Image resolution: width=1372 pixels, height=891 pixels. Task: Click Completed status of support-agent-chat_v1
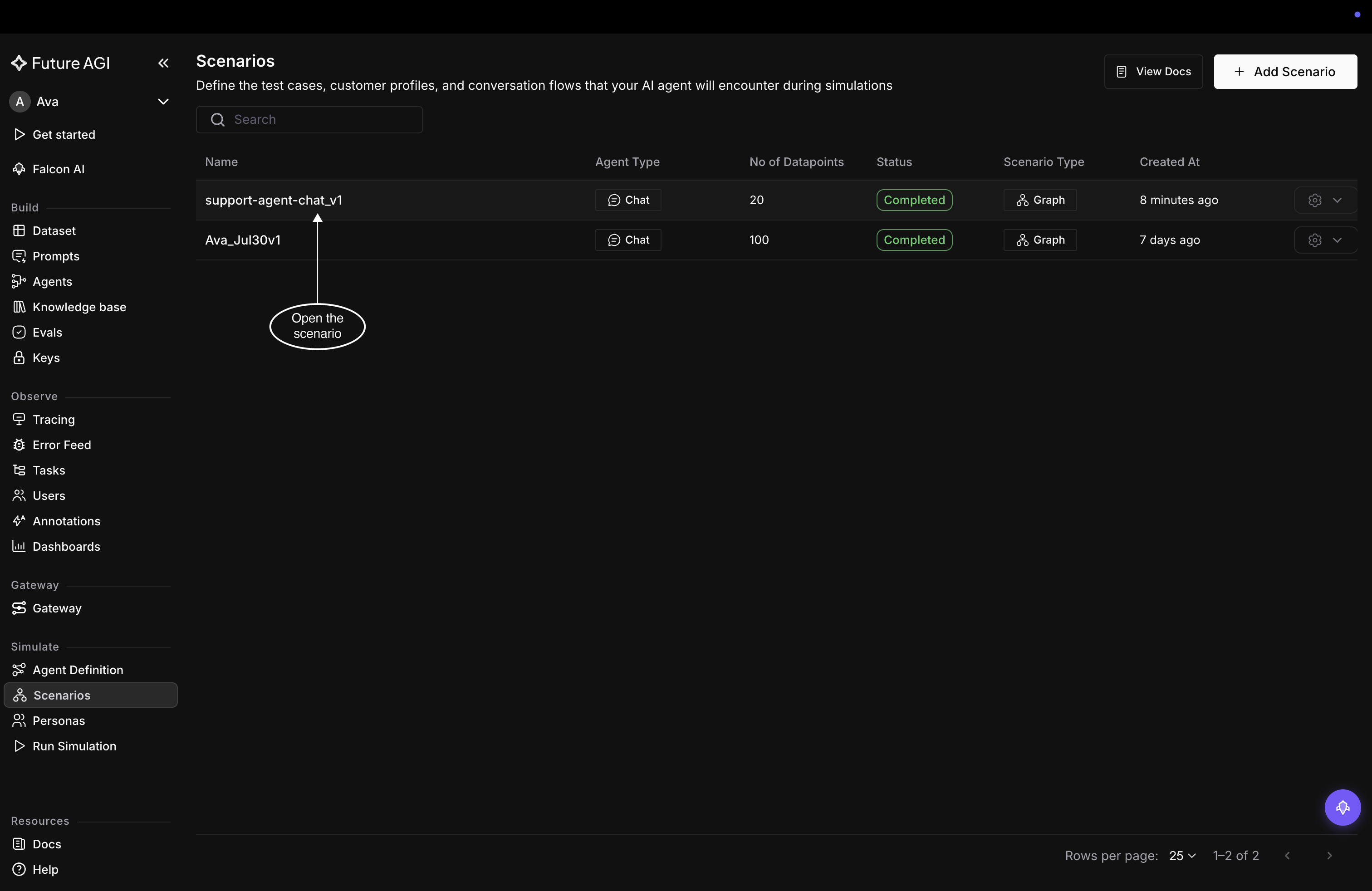pos(914,200)
